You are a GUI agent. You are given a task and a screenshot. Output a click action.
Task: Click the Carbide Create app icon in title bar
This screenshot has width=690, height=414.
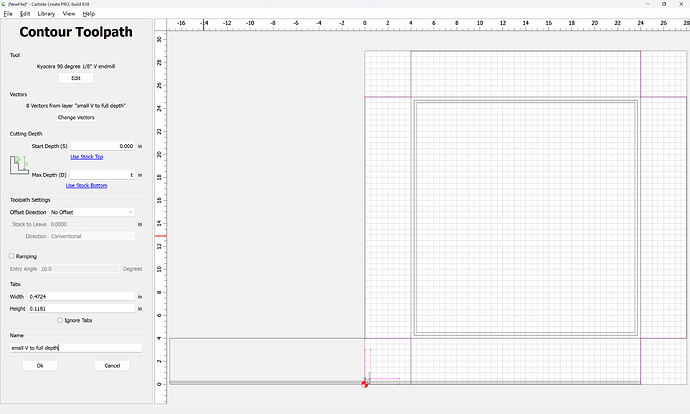coord(5,4)
